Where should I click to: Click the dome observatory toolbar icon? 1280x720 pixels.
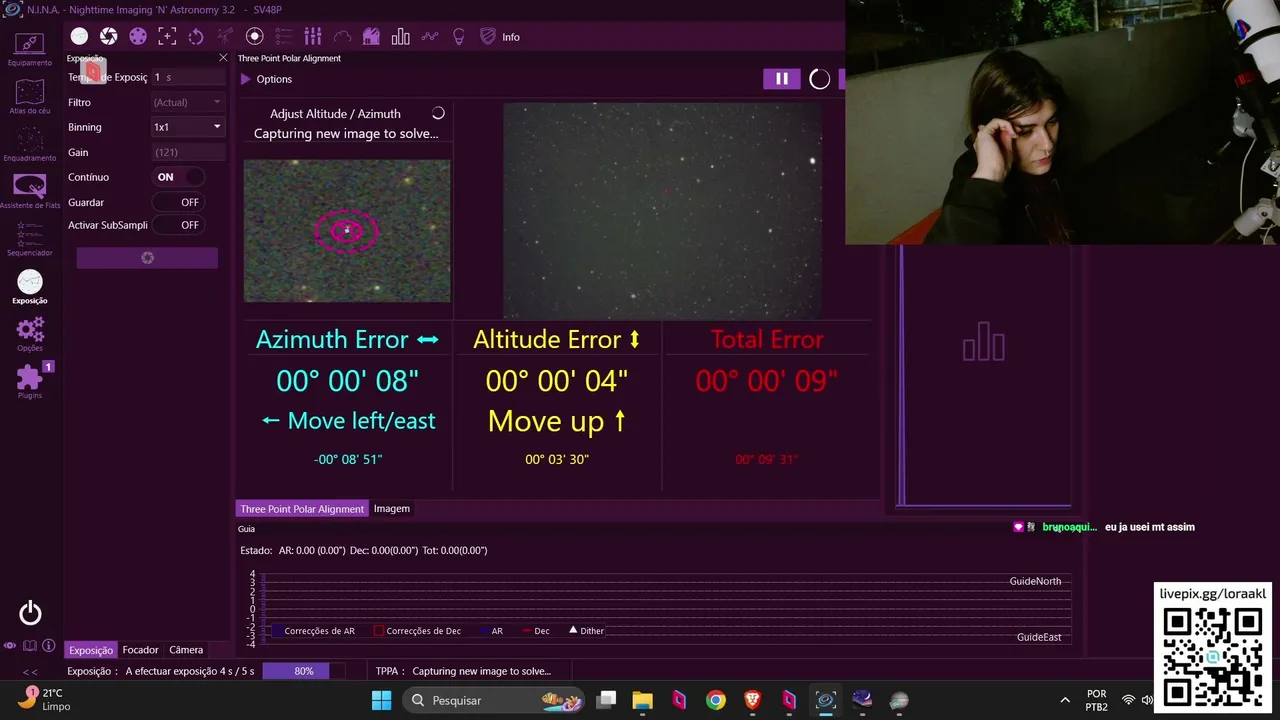(x=371, y=37)
